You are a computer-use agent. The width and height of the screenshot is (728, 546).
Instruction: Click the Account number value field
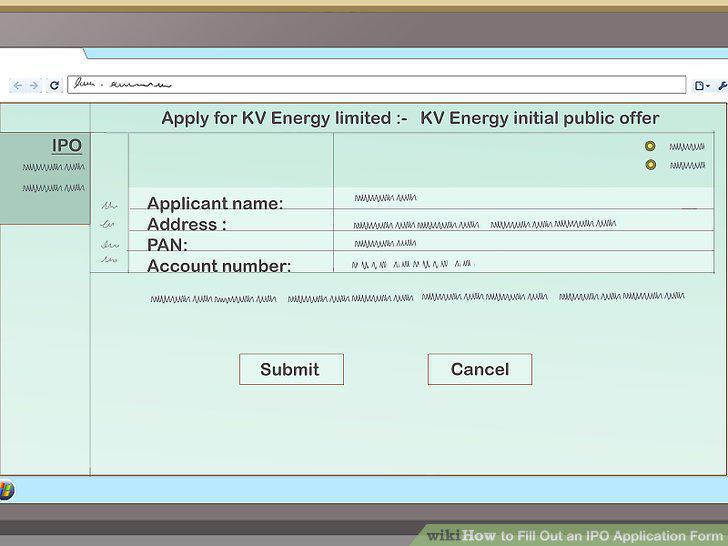pyautogui.click(x=523, y=262)
